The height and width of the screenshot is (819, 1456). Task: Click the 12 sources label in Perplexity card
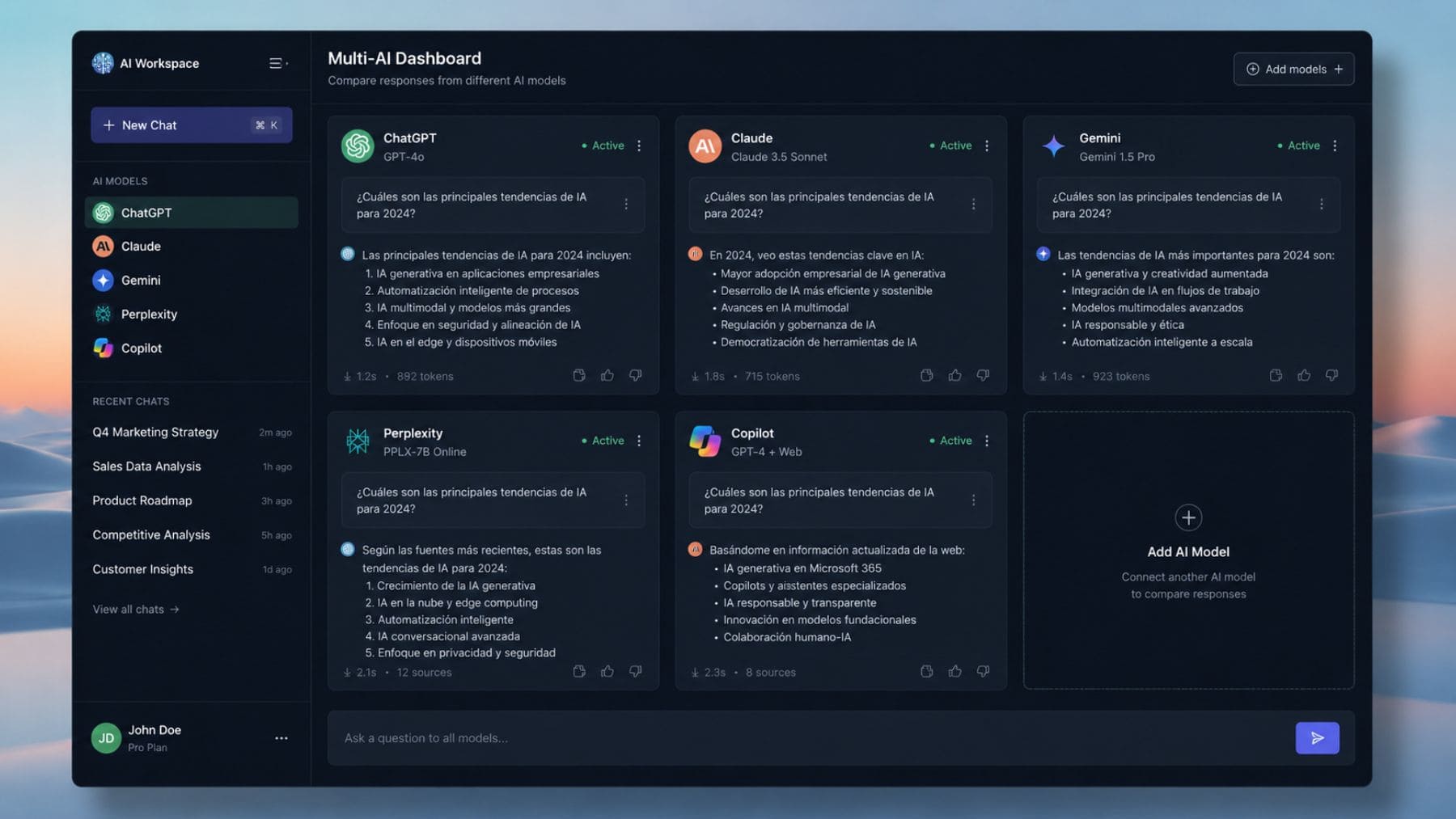[424, 672]
